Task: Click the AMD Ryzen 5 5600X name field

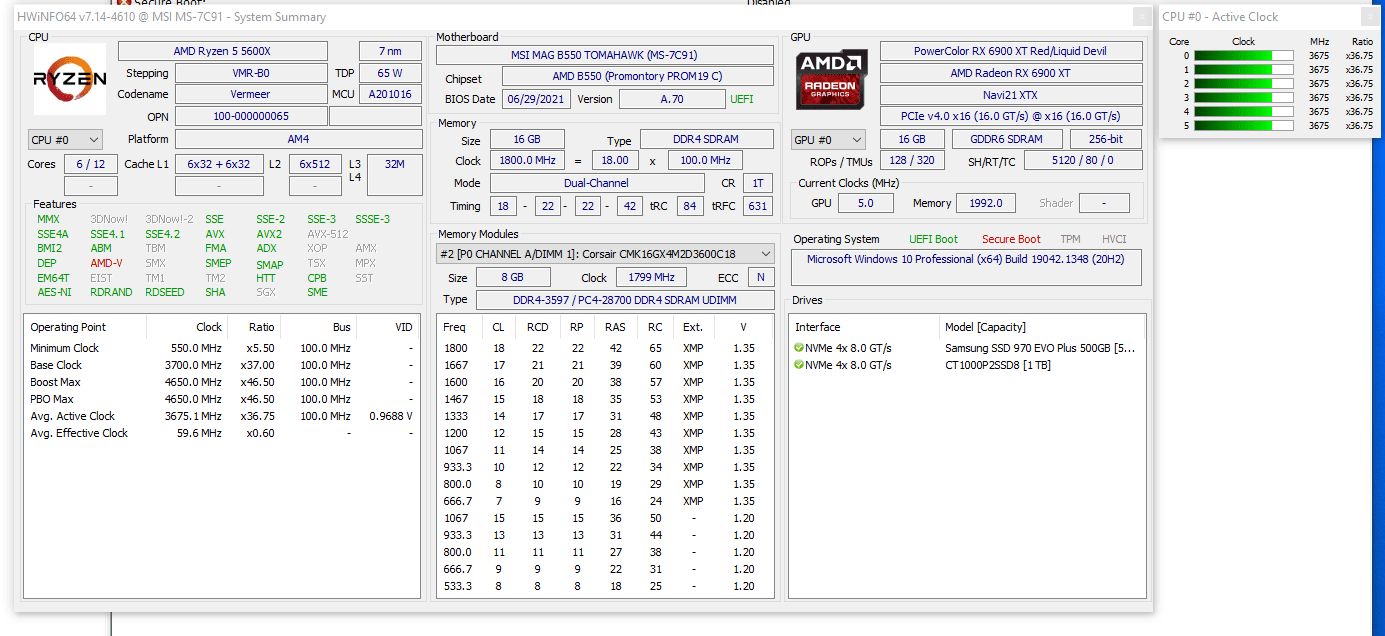Action: click(x=222, y=51)
